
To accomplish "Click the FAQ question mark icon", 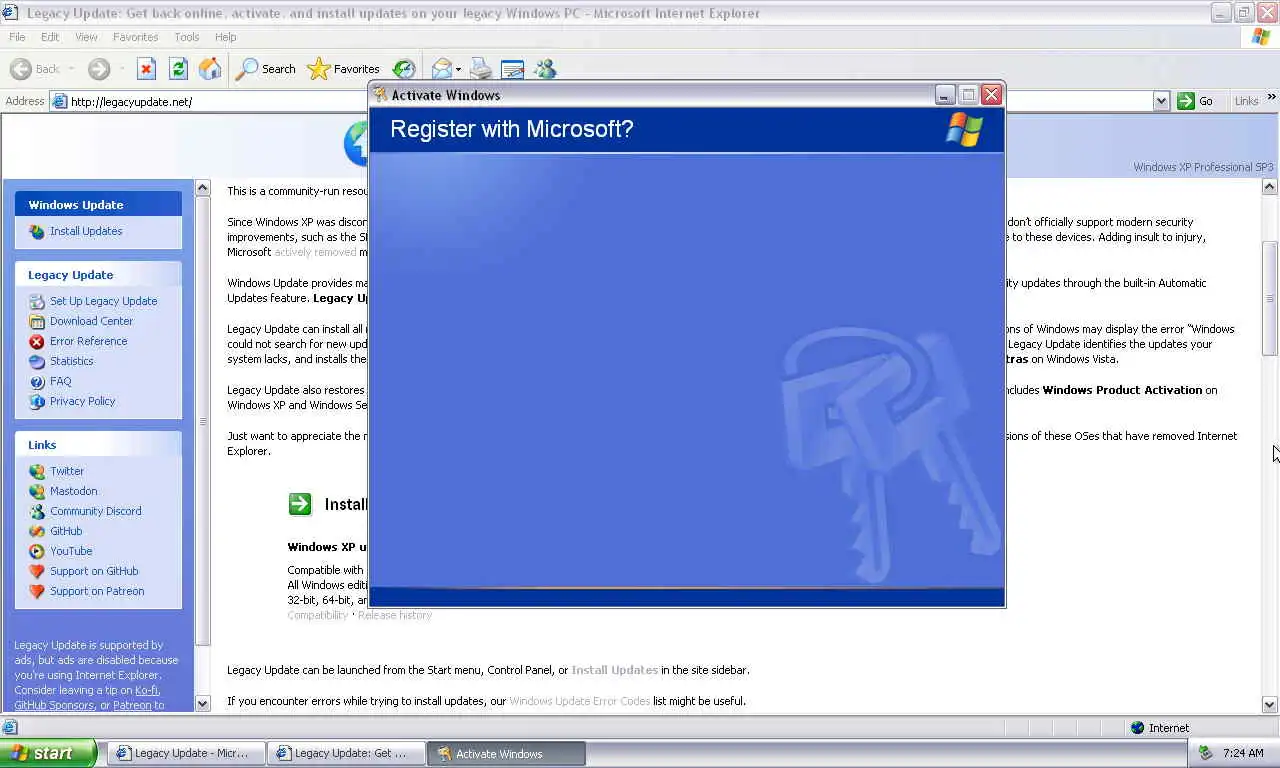I will tap(37, 381).
